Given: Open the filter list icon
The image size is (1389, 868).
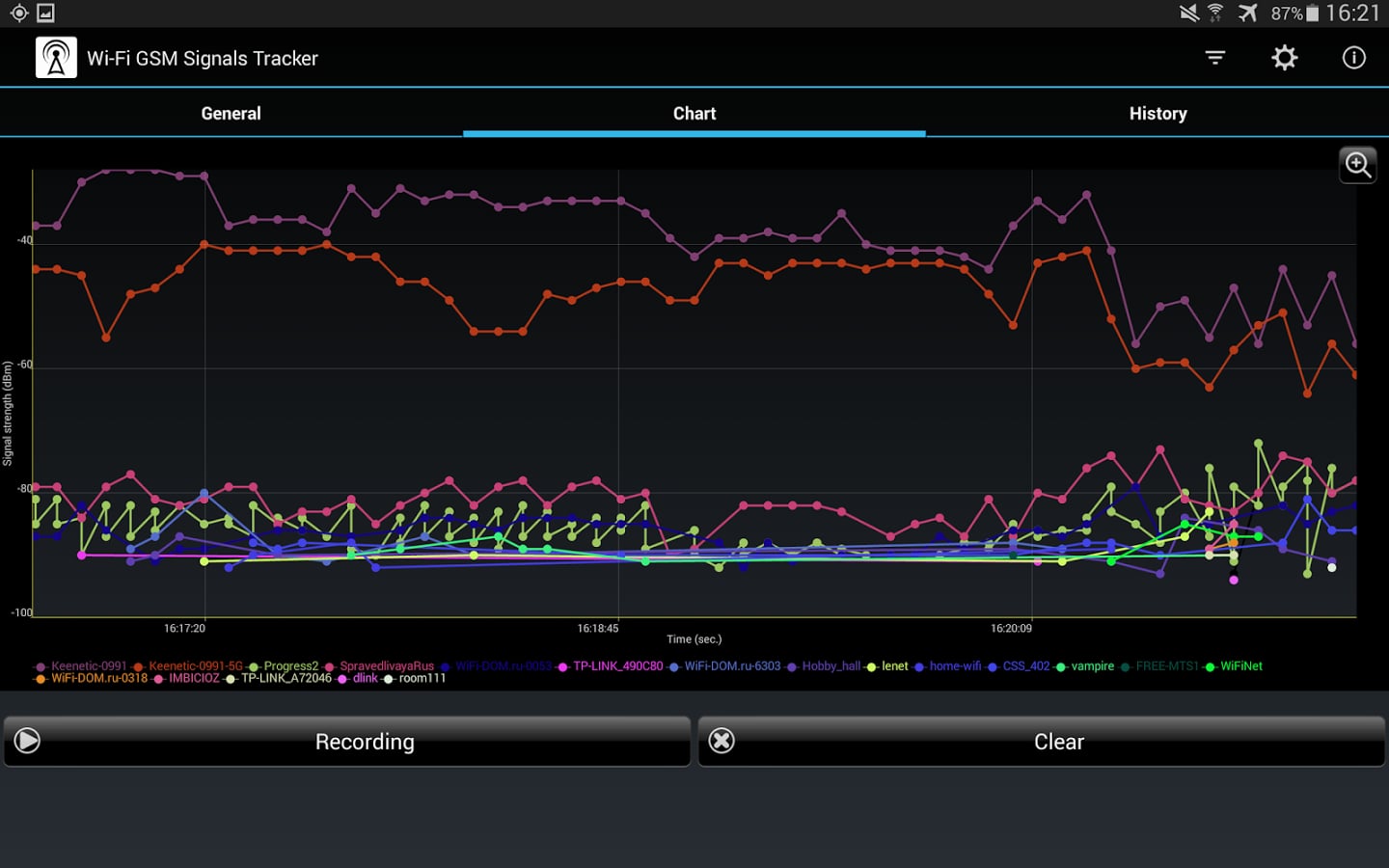Looking at the screenshot, I should coord(1215,58).
